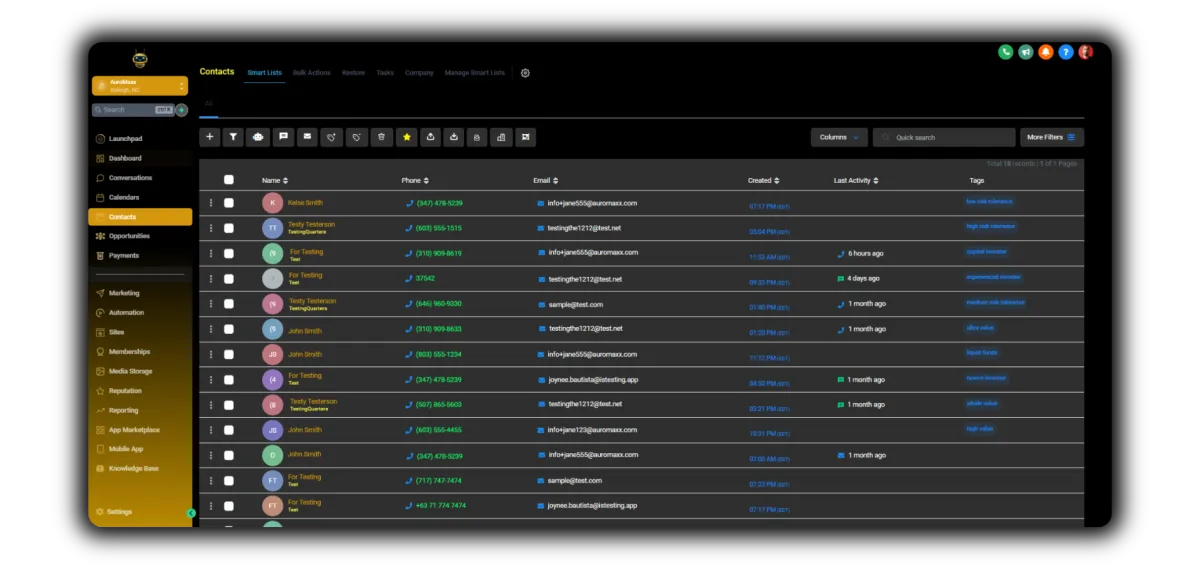Select the Smart Lists tab
The width and height of the screenshot is (1200, 574).
coord(265,73)
